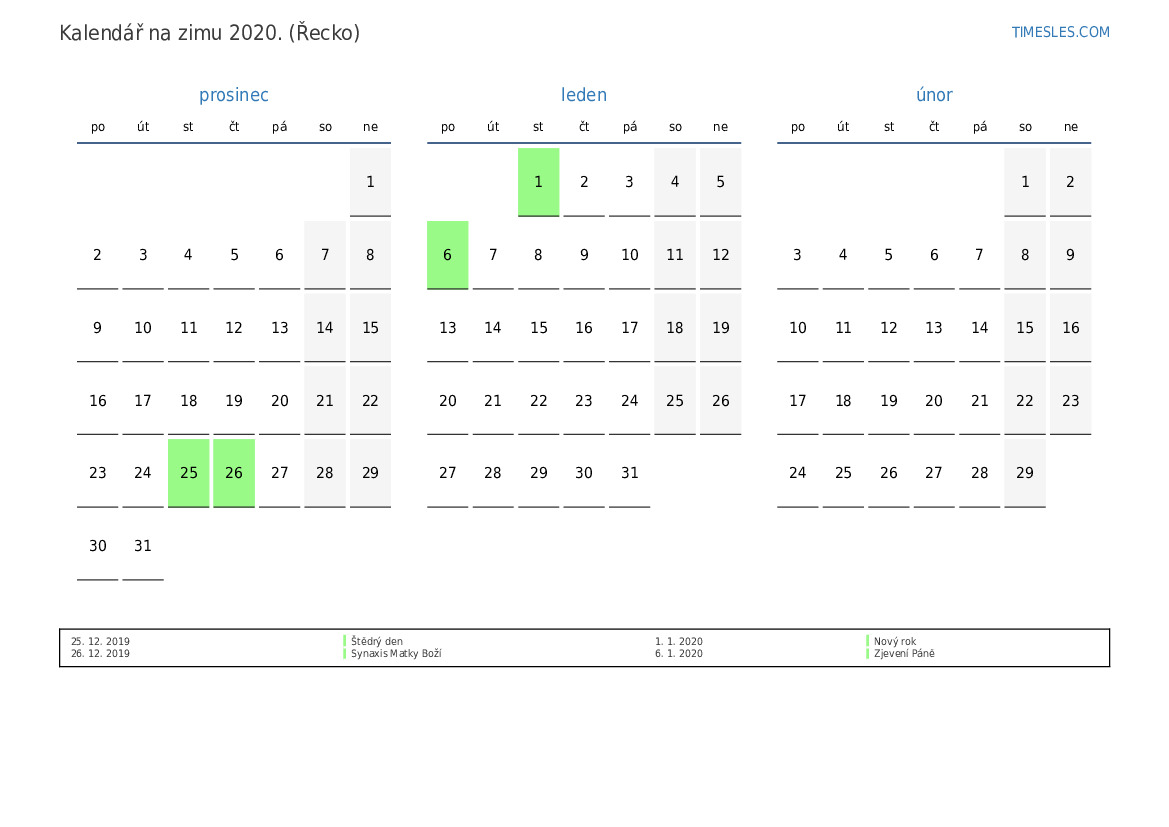1169x827 pixels.
Task: Click December 21 in prosinec
Action: point(325,400)
